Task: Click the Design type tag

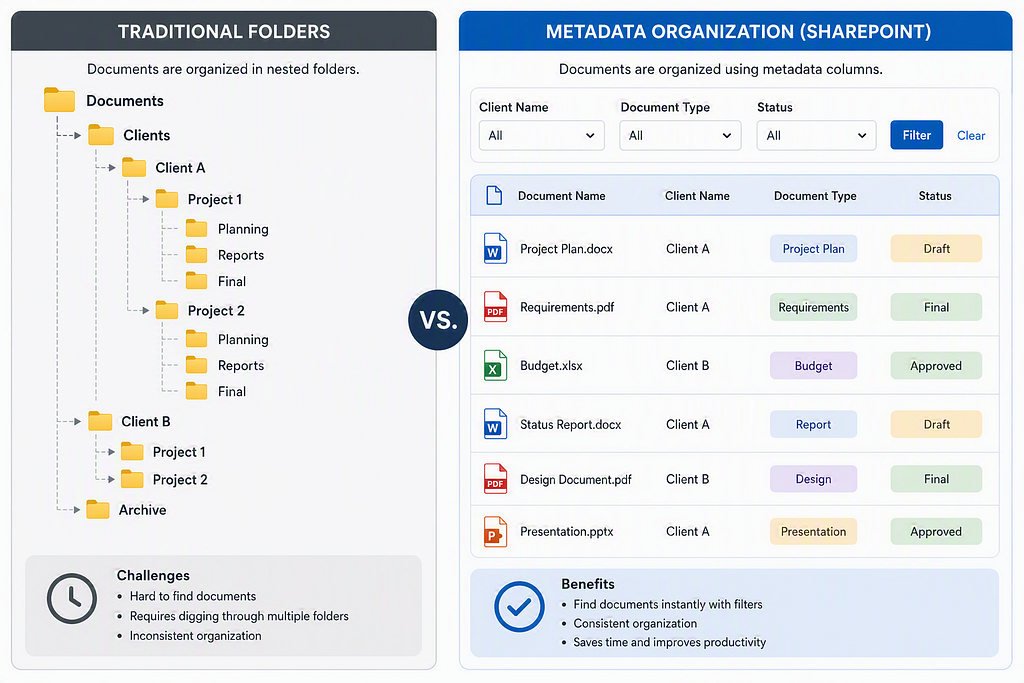Action: click(813, 479)
